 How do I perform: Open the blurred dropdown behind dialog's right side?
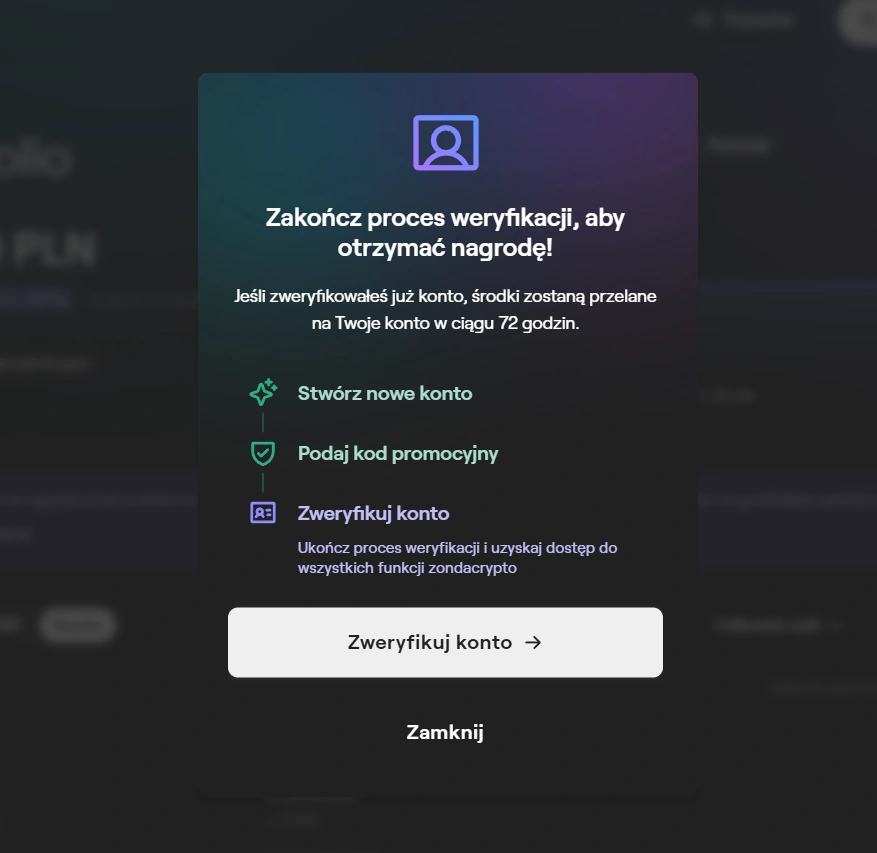(777, 625)
